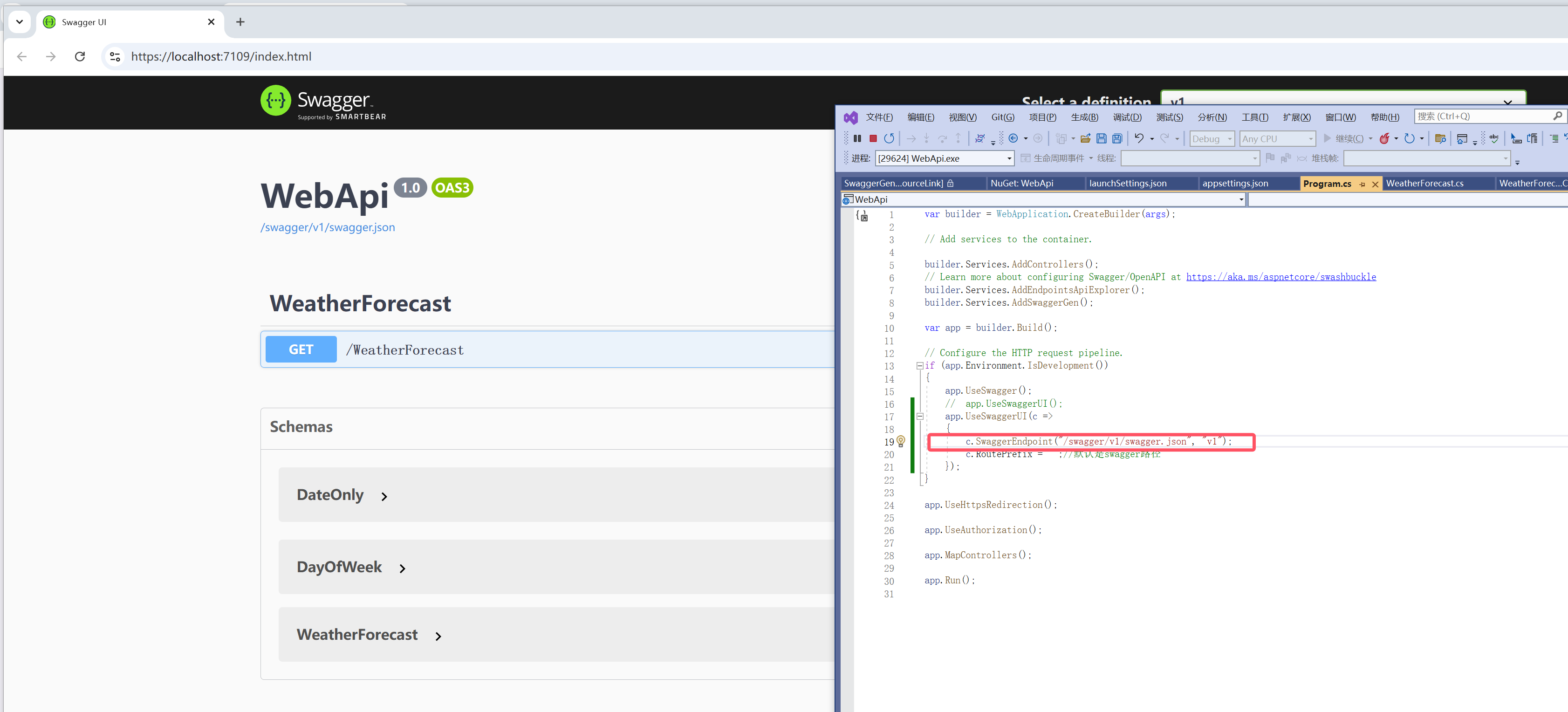Viewport: 1568px width, 712px height.
Task: Open the process WebApi.exe dropdown
Action: [1009, 158]
